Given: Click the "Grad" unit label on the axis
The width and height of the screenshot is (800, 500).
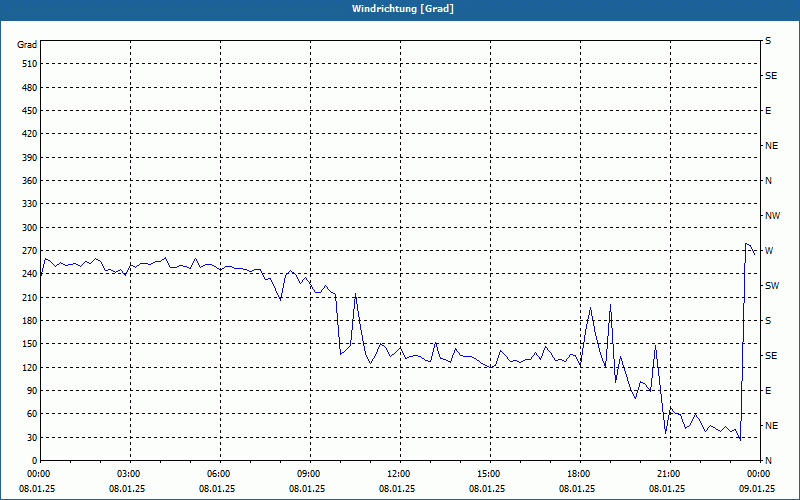Looking at the screenshot, I should coord(27,45).
